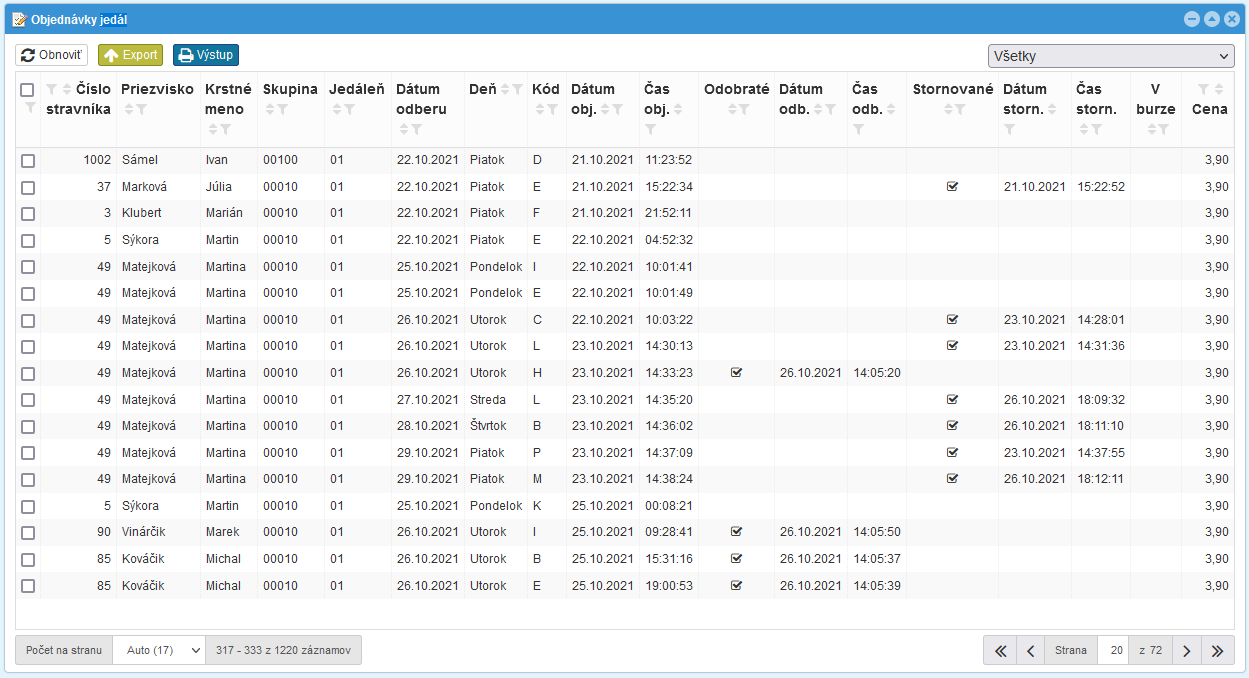The width and height of the screenshot is (1249, 678).
Task: Toggle the select-all checkbox in header
Action: tap(27, 90)
